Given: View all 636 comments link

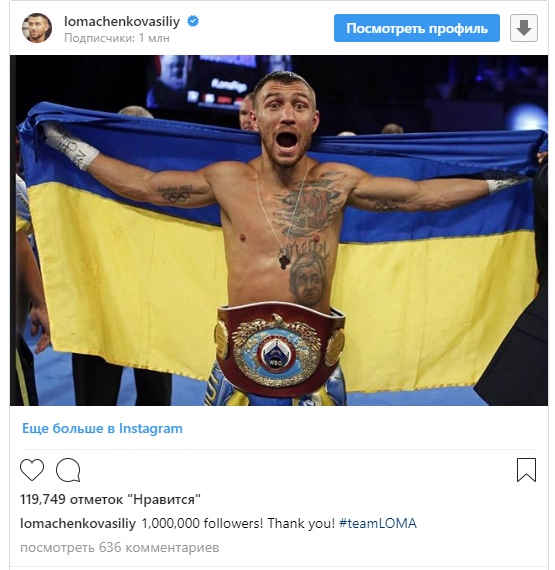Looking at the screenshot, I should point(120,547).
